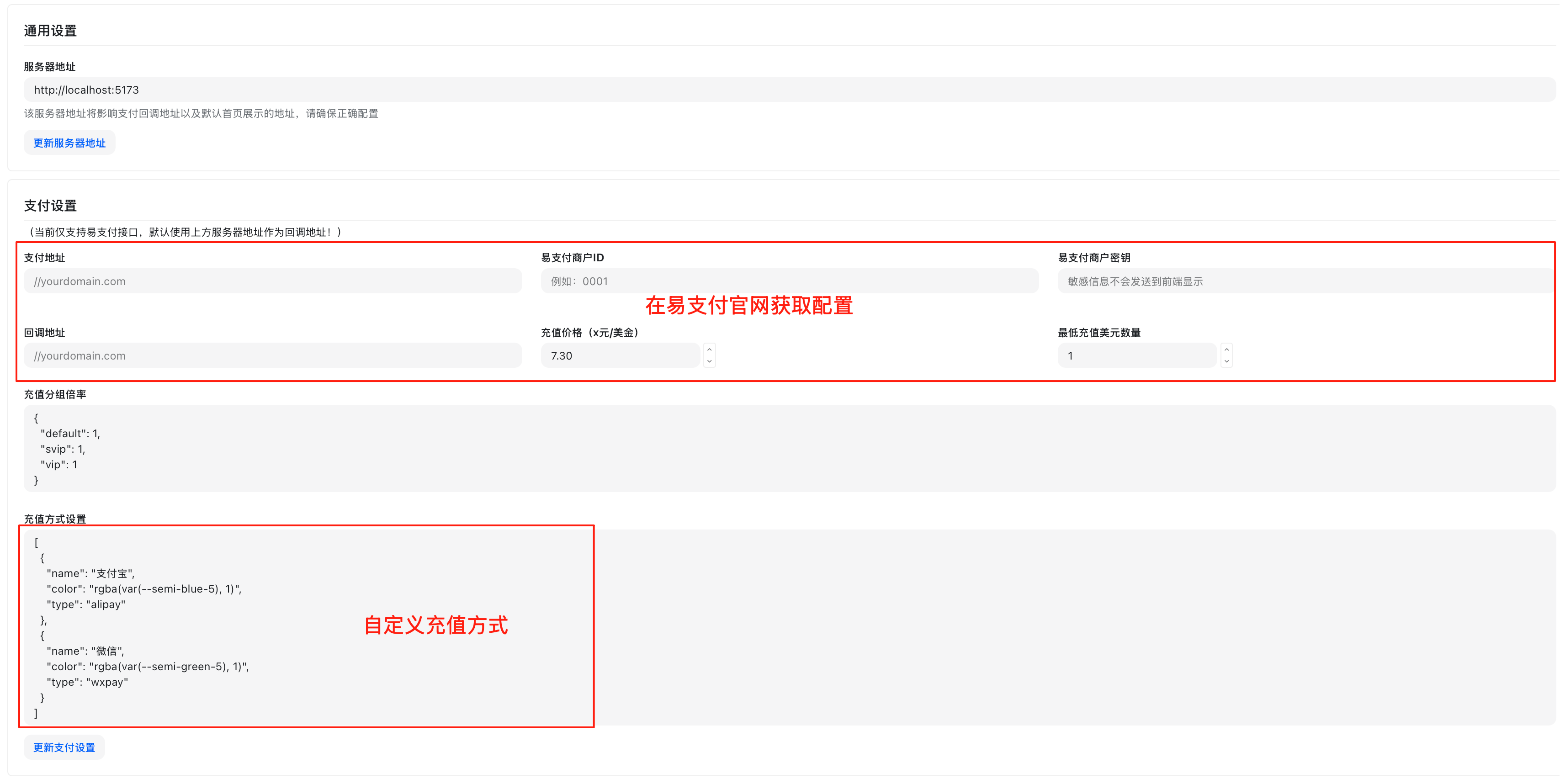Click the 易支付商户ID input field
The height and width of the screenshot is (784, 1560).
click(x=787, y=281)
